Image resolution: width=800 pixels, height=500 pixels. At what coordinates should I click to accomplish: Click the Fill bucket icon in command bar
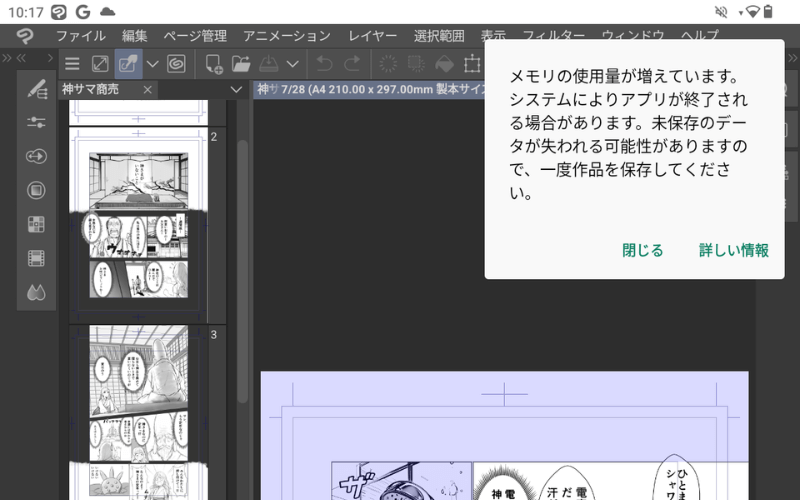(x=444, y=64)
